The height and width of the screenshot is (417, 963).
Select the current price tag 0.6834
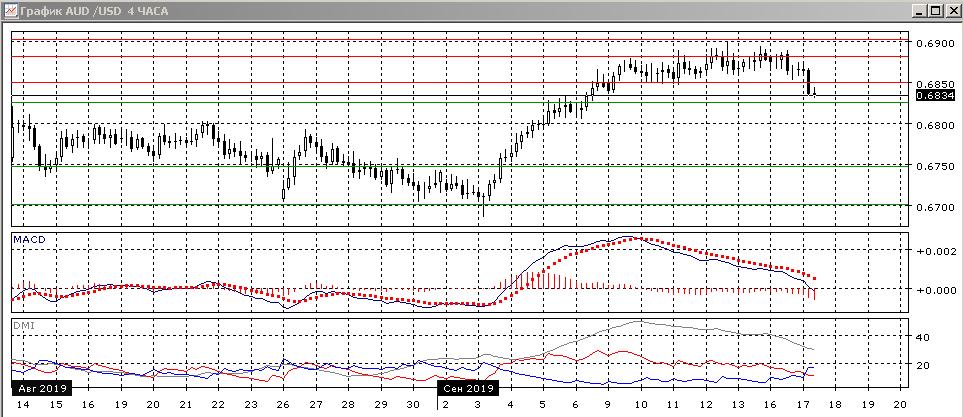click(x=936, y=96)
